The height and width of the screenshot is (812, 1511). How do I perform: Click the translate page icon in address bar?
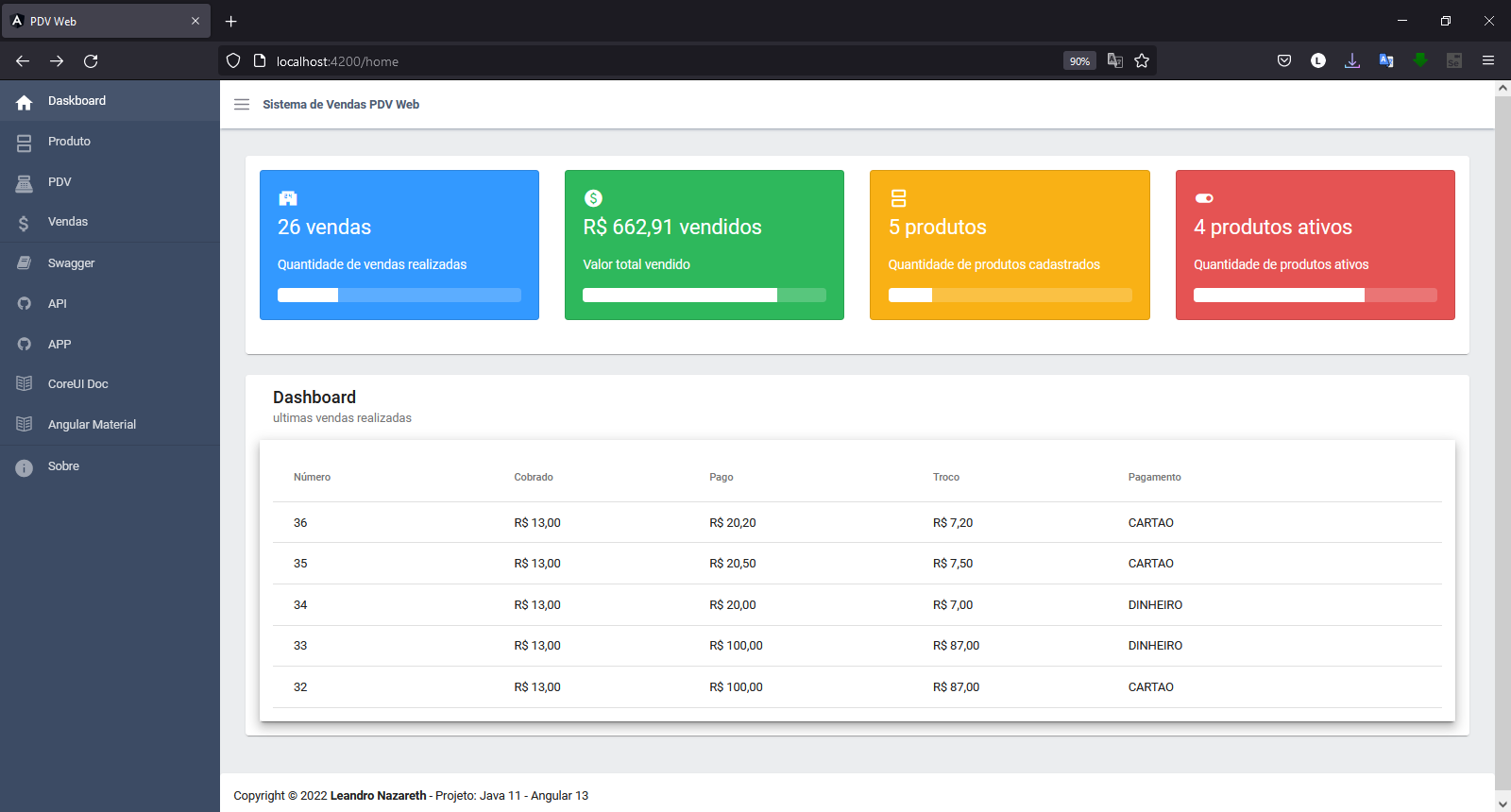[x=1115, y=61]
